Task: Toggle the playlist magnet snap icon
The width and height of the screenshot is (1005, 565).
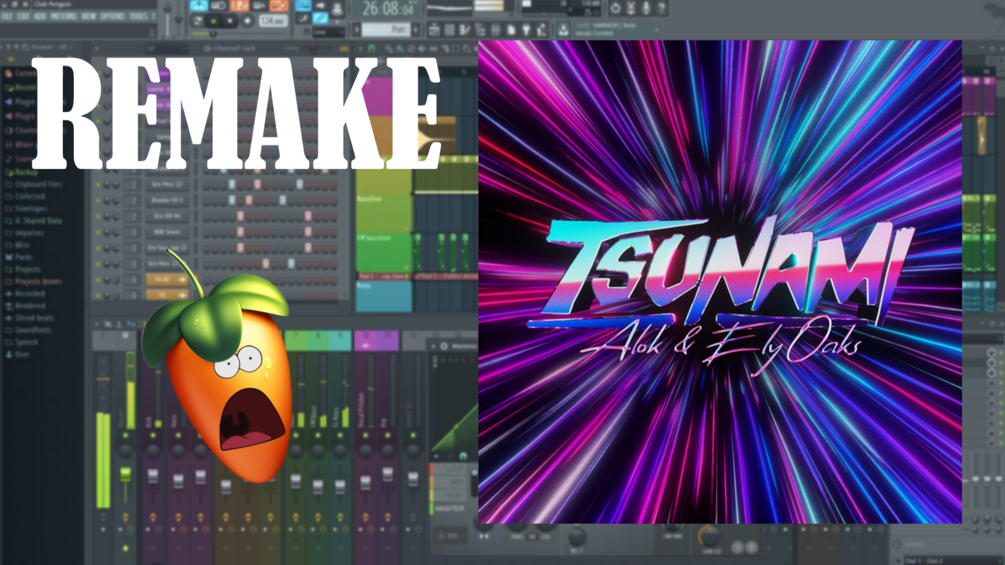Action: pyautogui.click(x=371, y=48)
